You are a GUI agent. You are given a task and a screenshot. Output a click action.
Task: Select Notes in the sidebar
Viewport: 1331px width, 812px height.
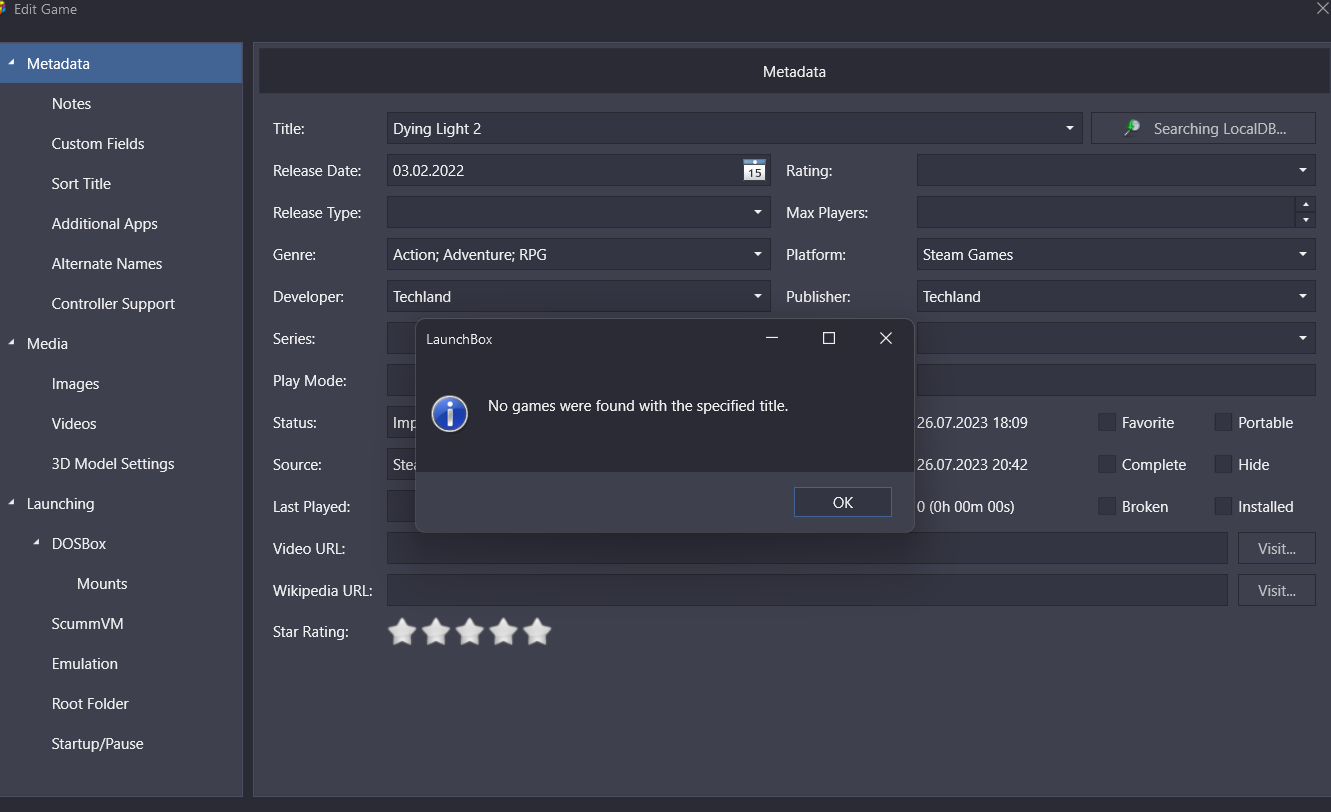click(x=71, y=103)
